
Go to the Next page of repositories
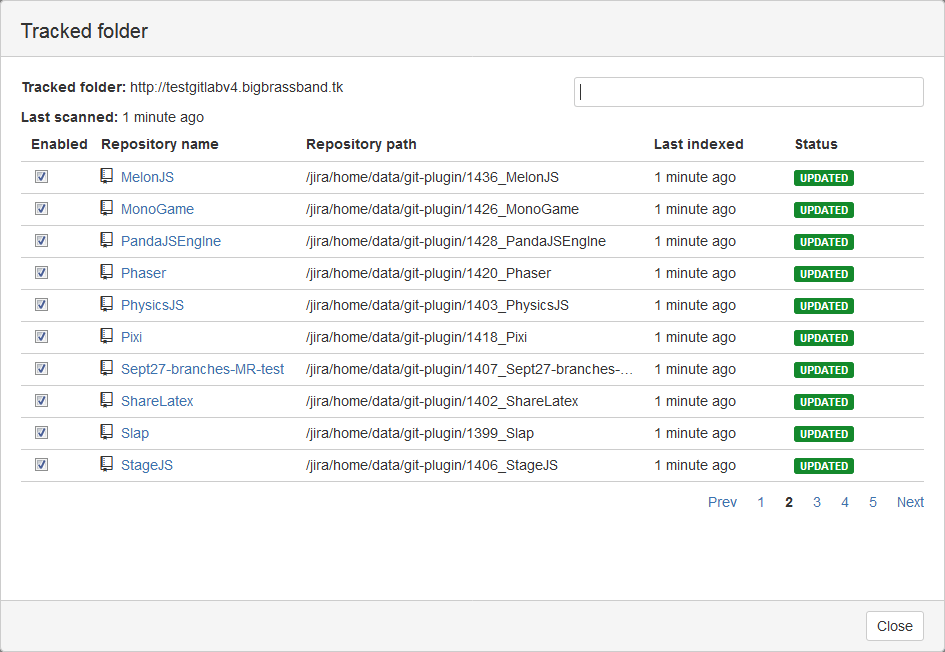click(x=910, y=502)
